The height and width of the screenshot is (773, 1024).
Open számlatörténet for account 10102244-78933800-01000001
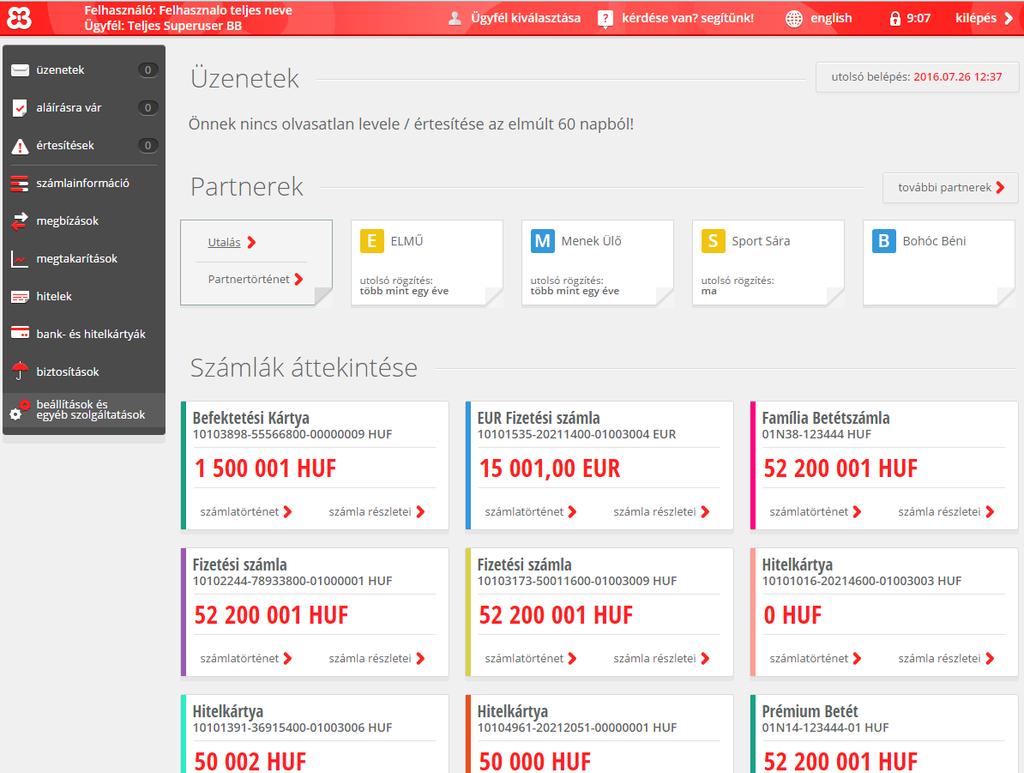click(x=246, y=659)
